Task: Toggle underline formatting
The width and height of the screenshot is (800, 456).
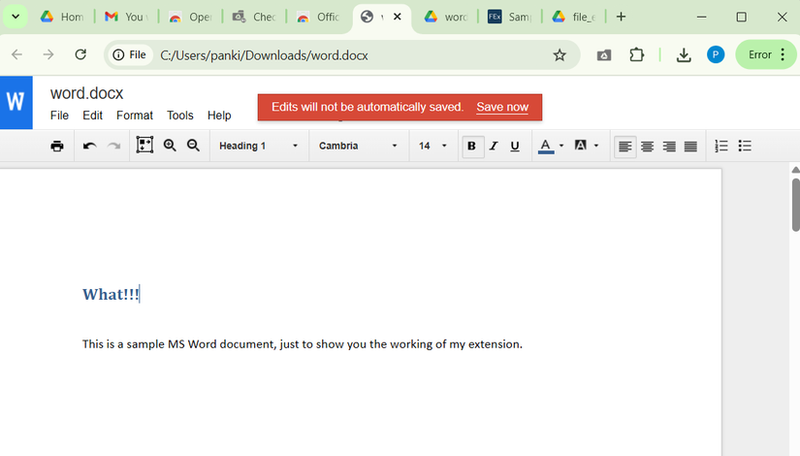Action: (x=515, y=146)
